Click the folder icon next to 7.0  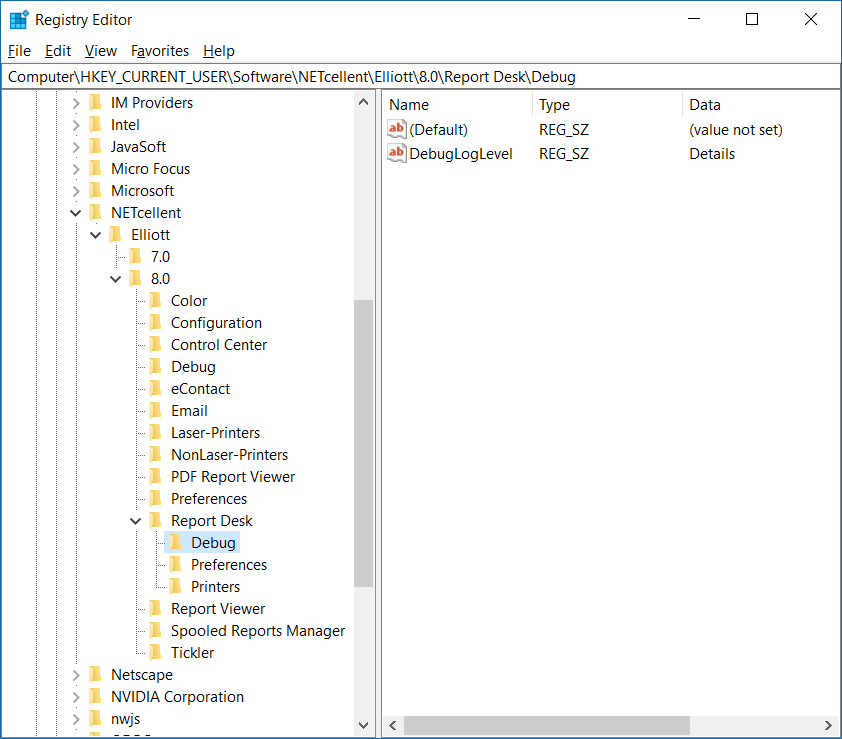135,256
